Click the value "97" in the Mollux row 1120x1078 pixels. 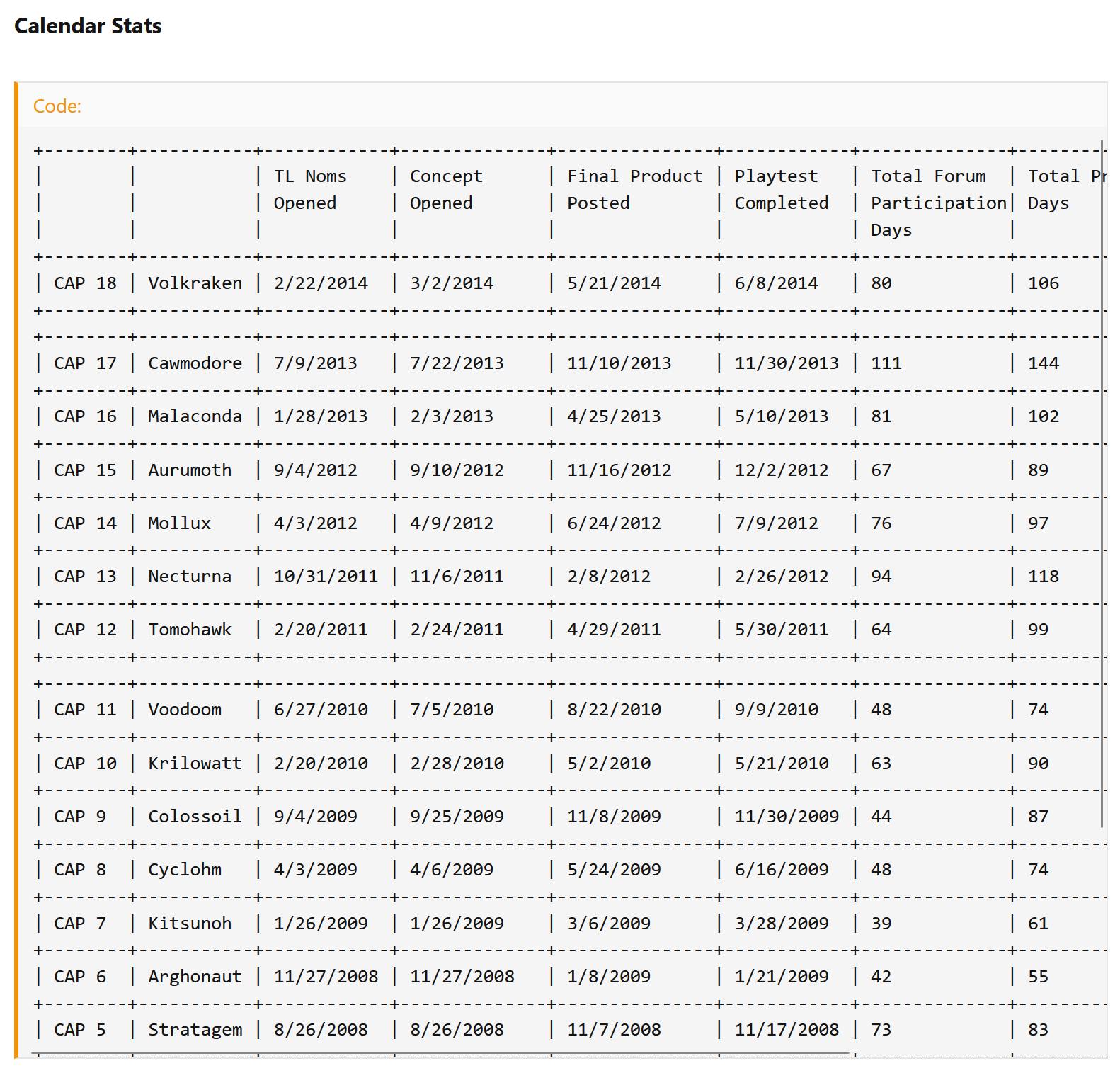click(1038, 523)
